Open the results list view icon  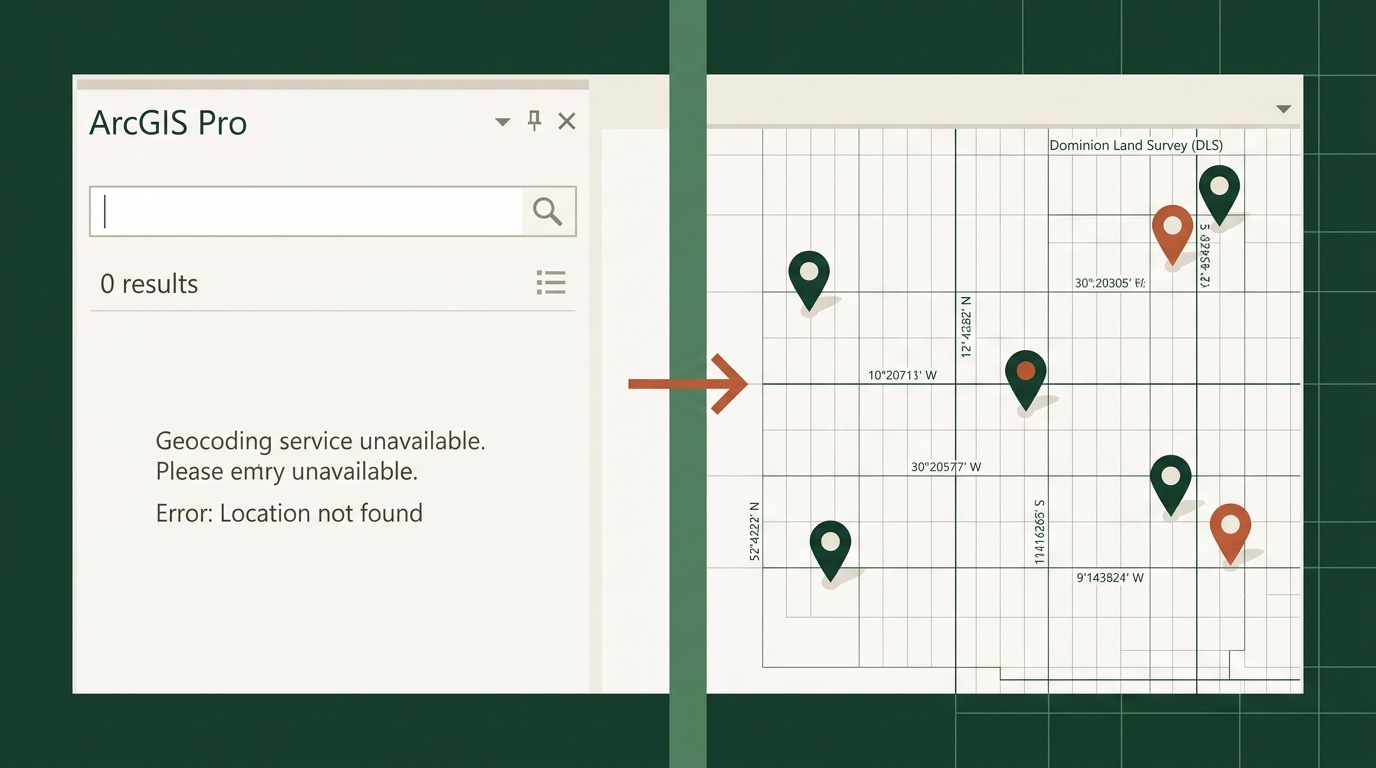coord(551,283)
